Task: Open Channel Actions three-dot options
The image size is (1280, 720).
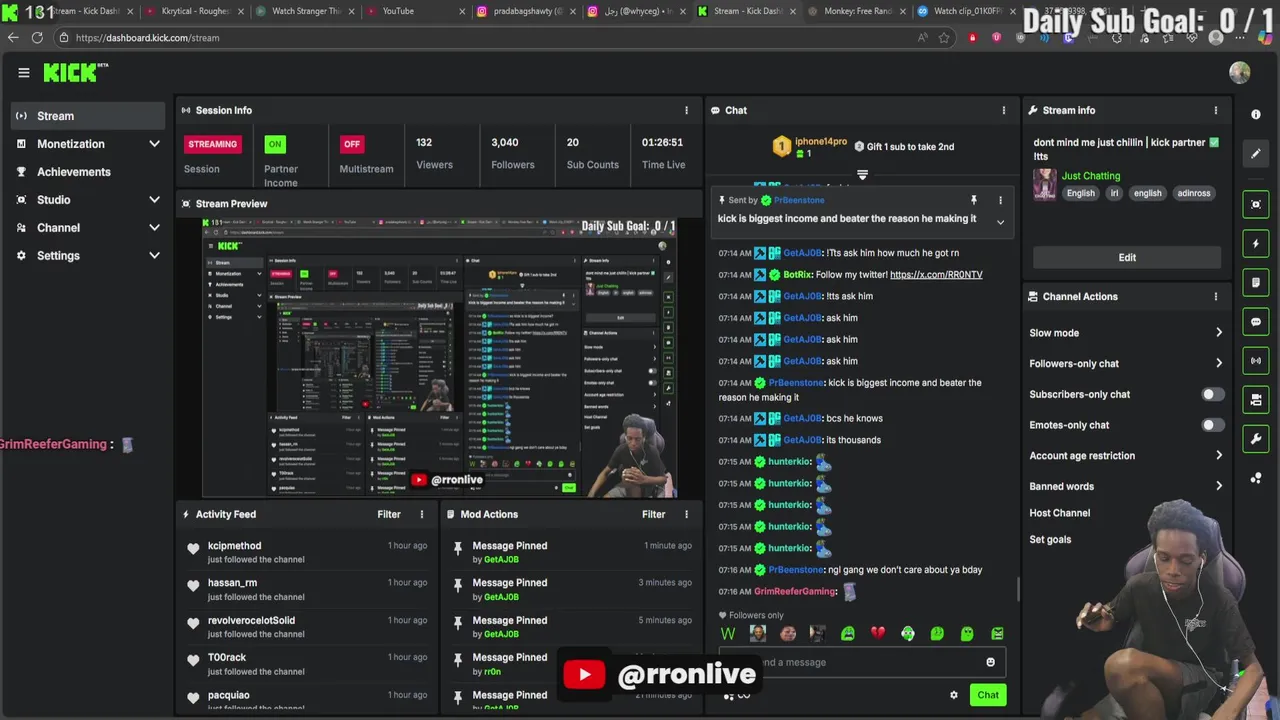Action: (1216, 296)
